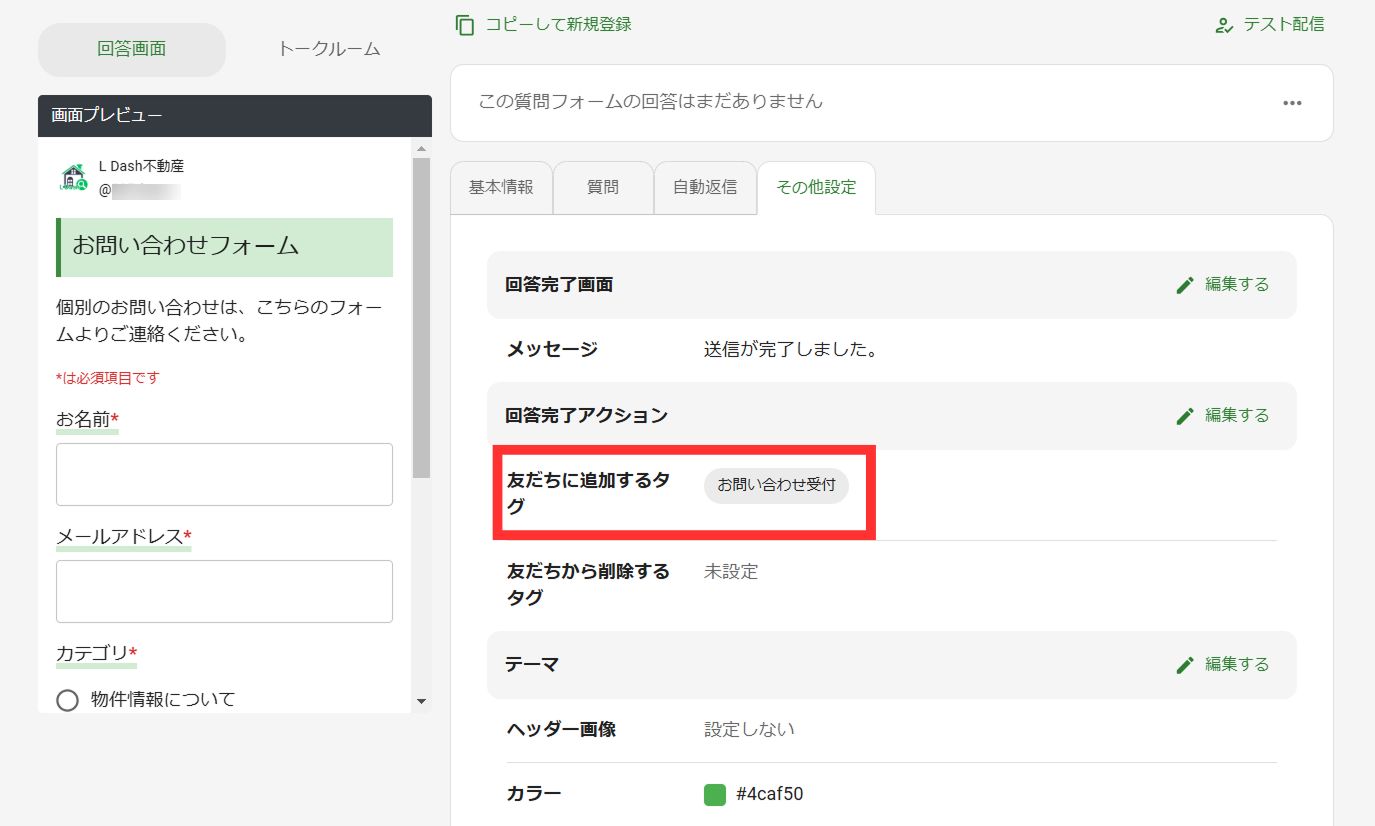Switch to the 回答画面 view
Viewport: 1375px width, 826px height.
pos(132,49)
